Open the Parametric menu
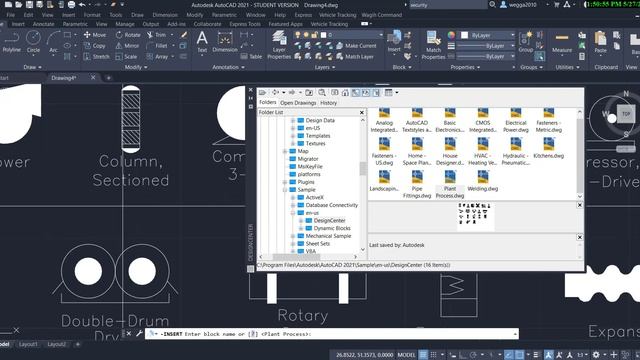This screenshot has width=640, height=360. [224, 15]
